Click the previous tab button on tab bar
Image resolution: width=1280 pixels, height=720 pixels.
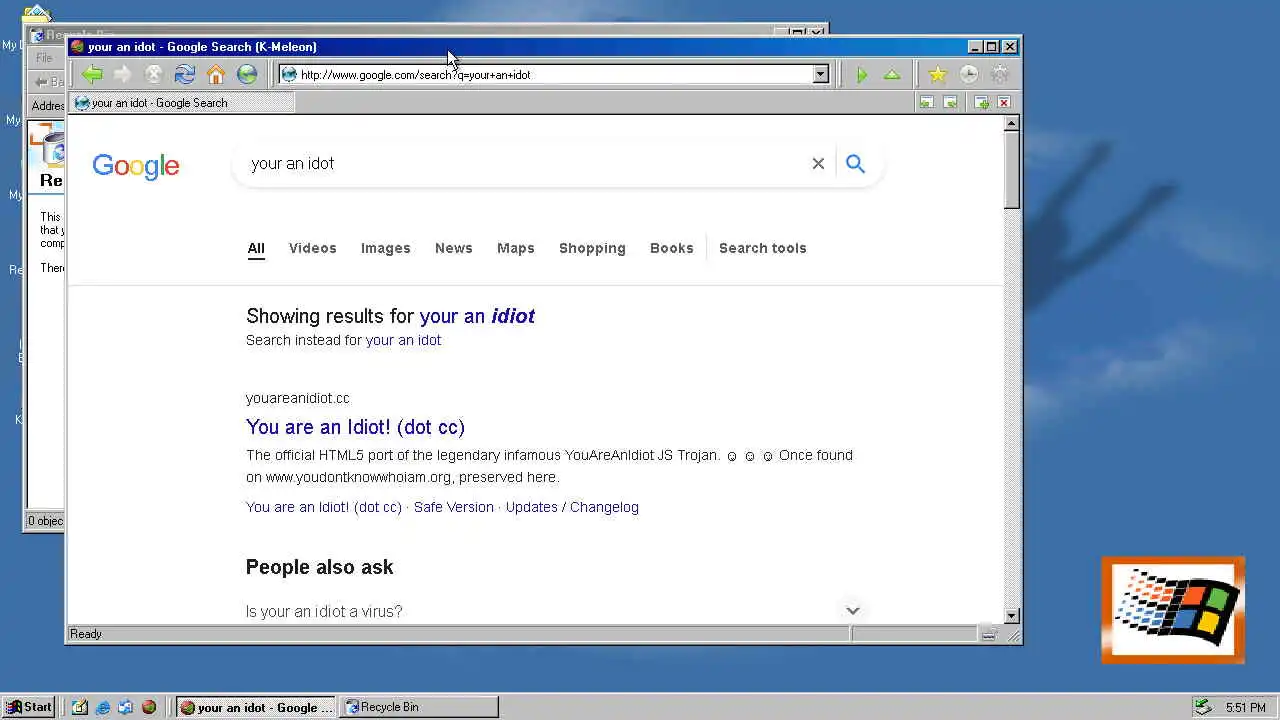pyautogui.click(x=926, y=102)
